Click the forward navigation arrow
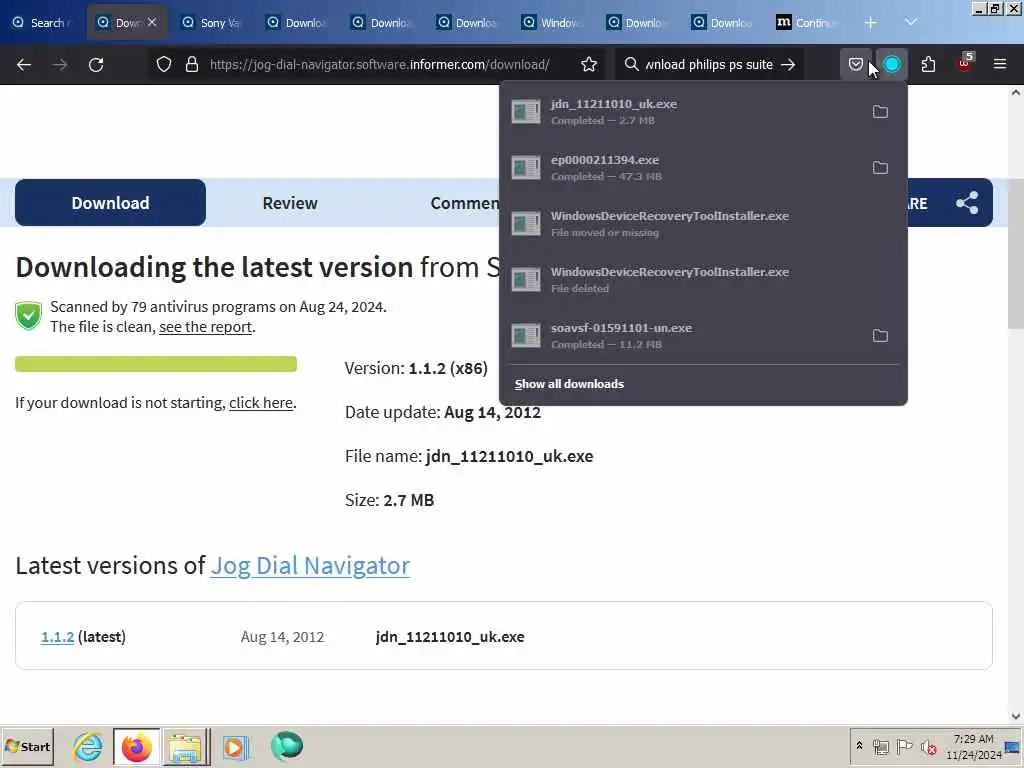 pyautogui.click(x=59, y=65)
